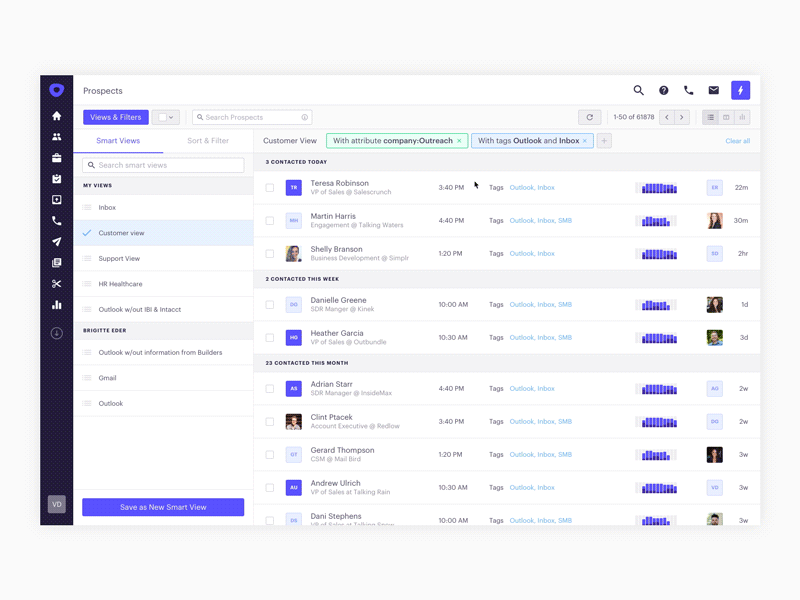Click in the Search smart views field
800x600 pixels.
(163, 165)
